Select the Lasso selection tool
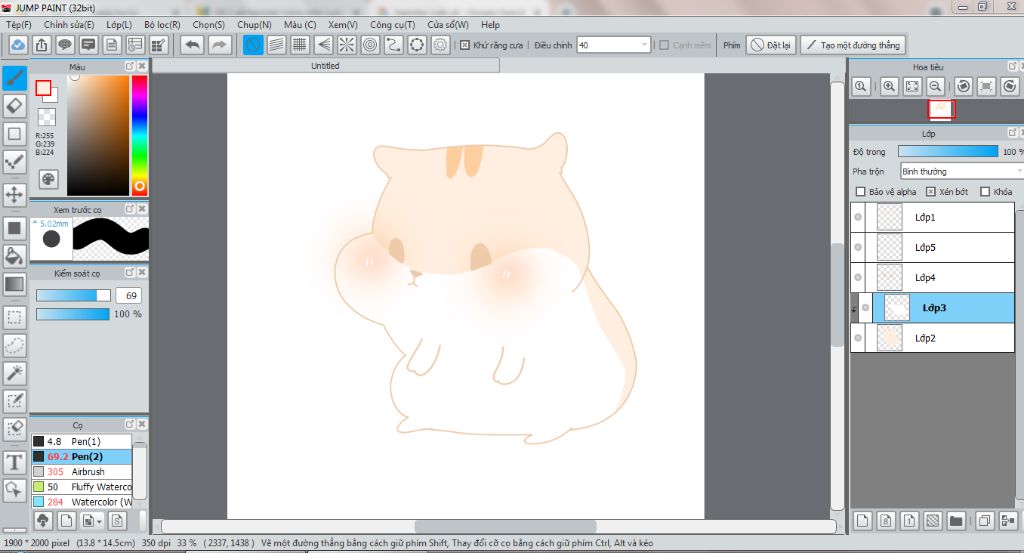1024x553 pixels. 14,345
